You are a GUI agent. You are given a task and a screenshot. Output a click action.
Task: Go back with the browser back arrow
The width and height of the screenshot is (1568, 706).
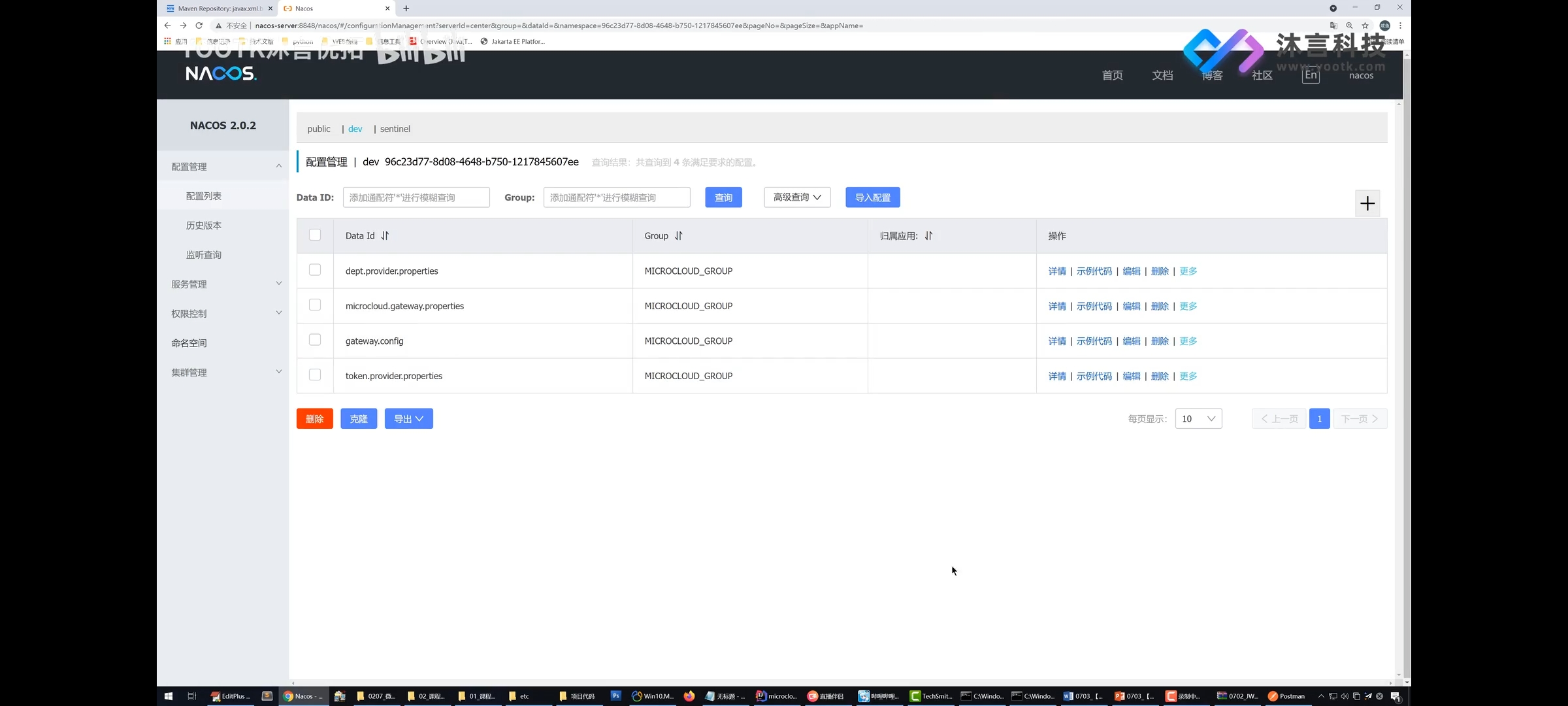coord(167,25)
